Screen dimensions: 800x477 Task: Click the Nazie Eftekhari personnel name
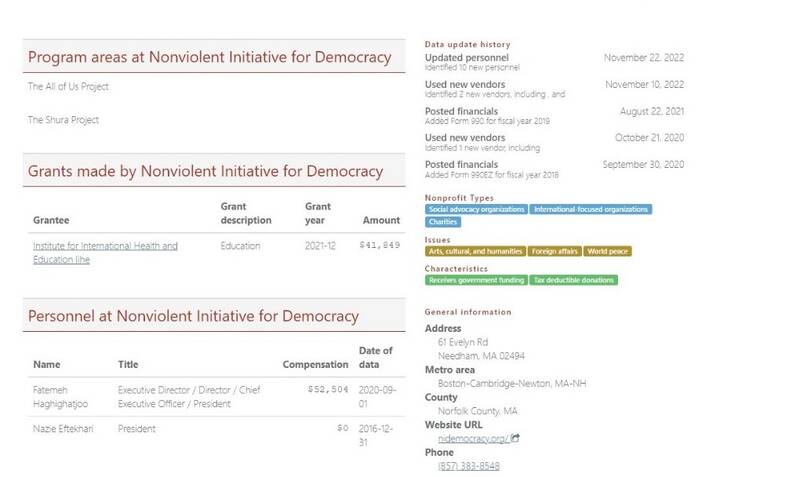point(65,427)
